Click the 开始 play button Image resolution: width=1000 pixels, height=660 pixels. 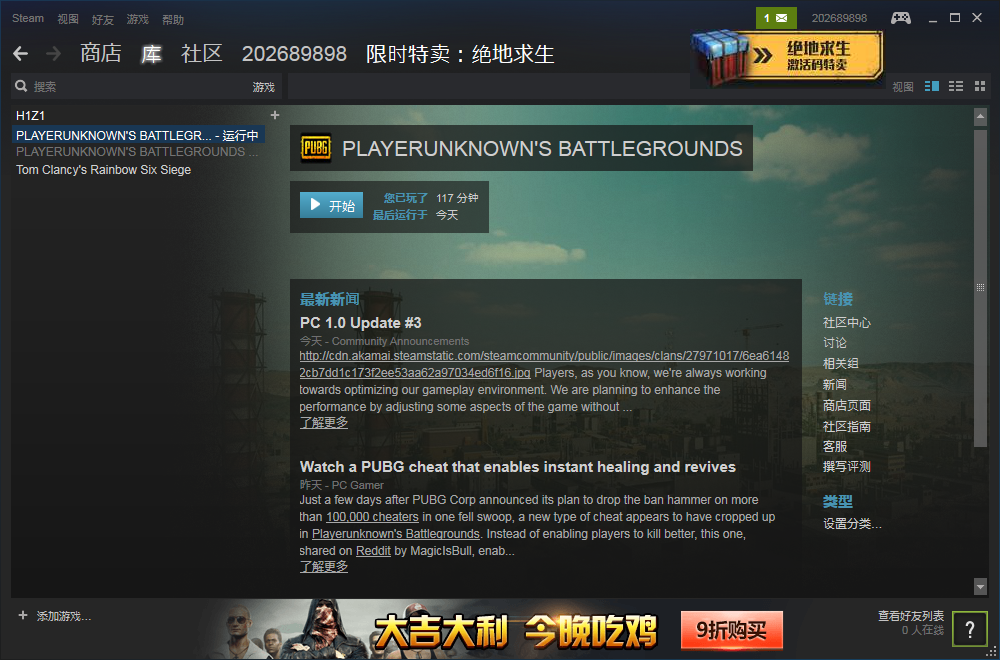(331, 205)
